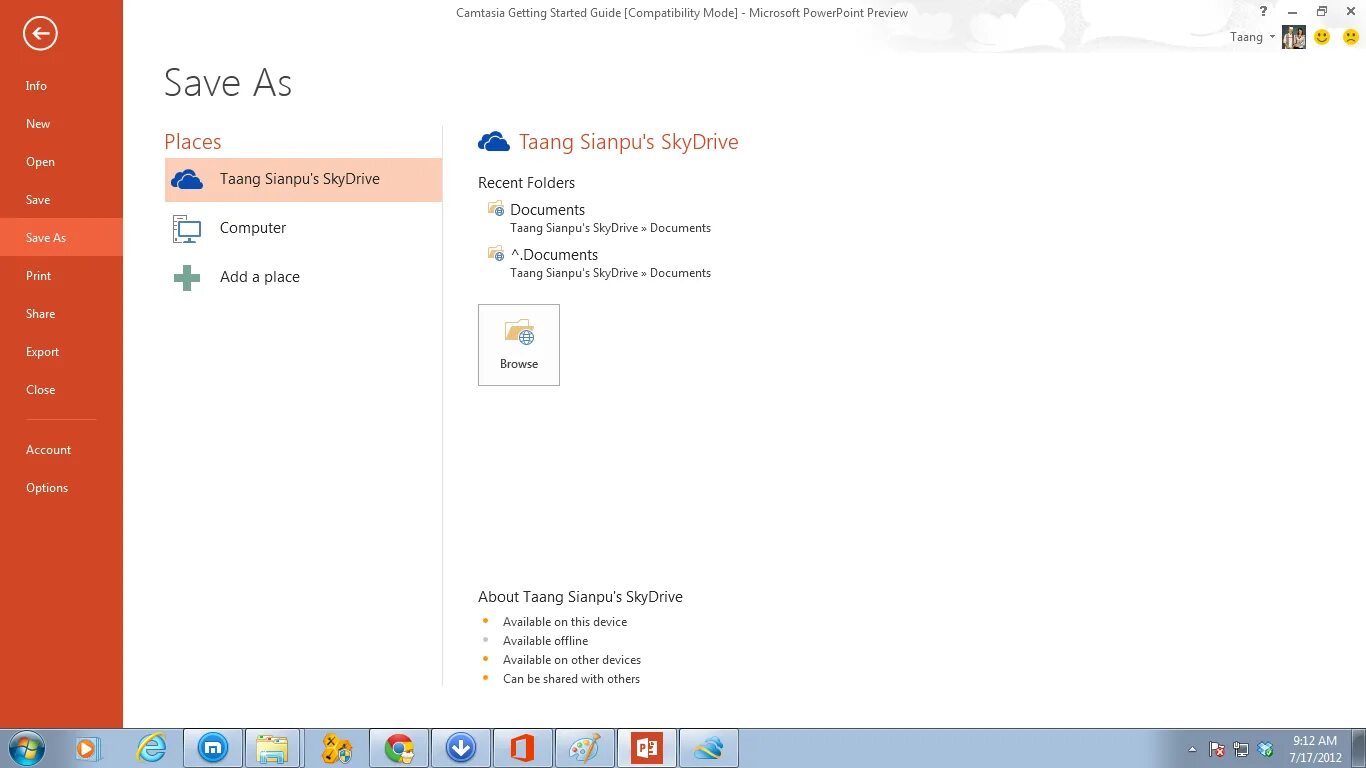
Task: Open the Windows Start menu
Action: point(27,748)
